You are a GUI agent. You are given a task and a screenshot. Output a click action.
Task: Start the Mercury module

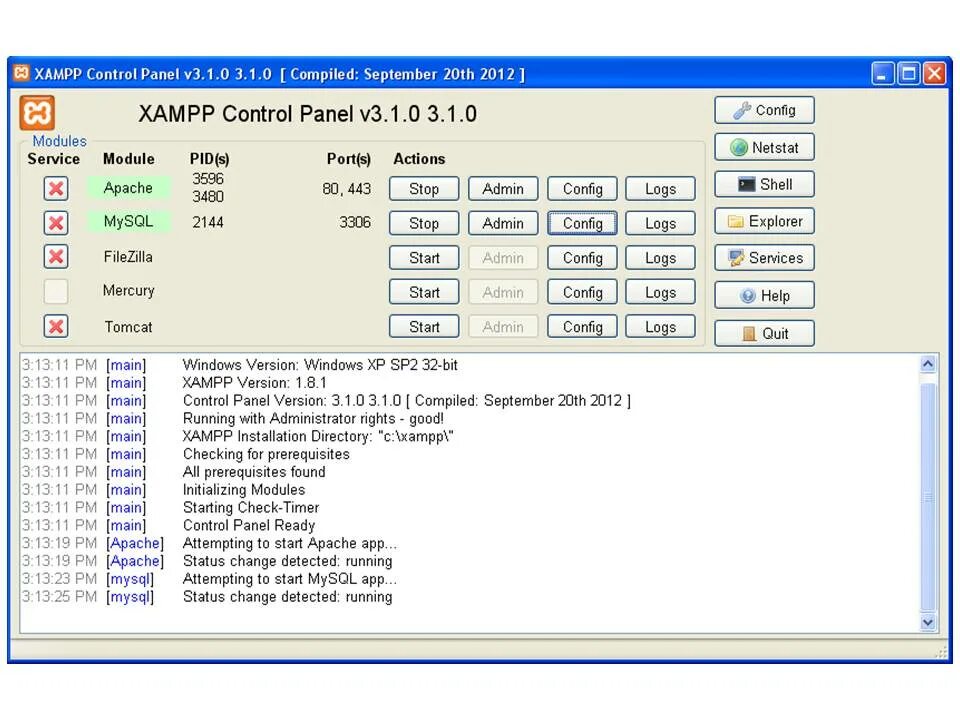coord(424,292)
